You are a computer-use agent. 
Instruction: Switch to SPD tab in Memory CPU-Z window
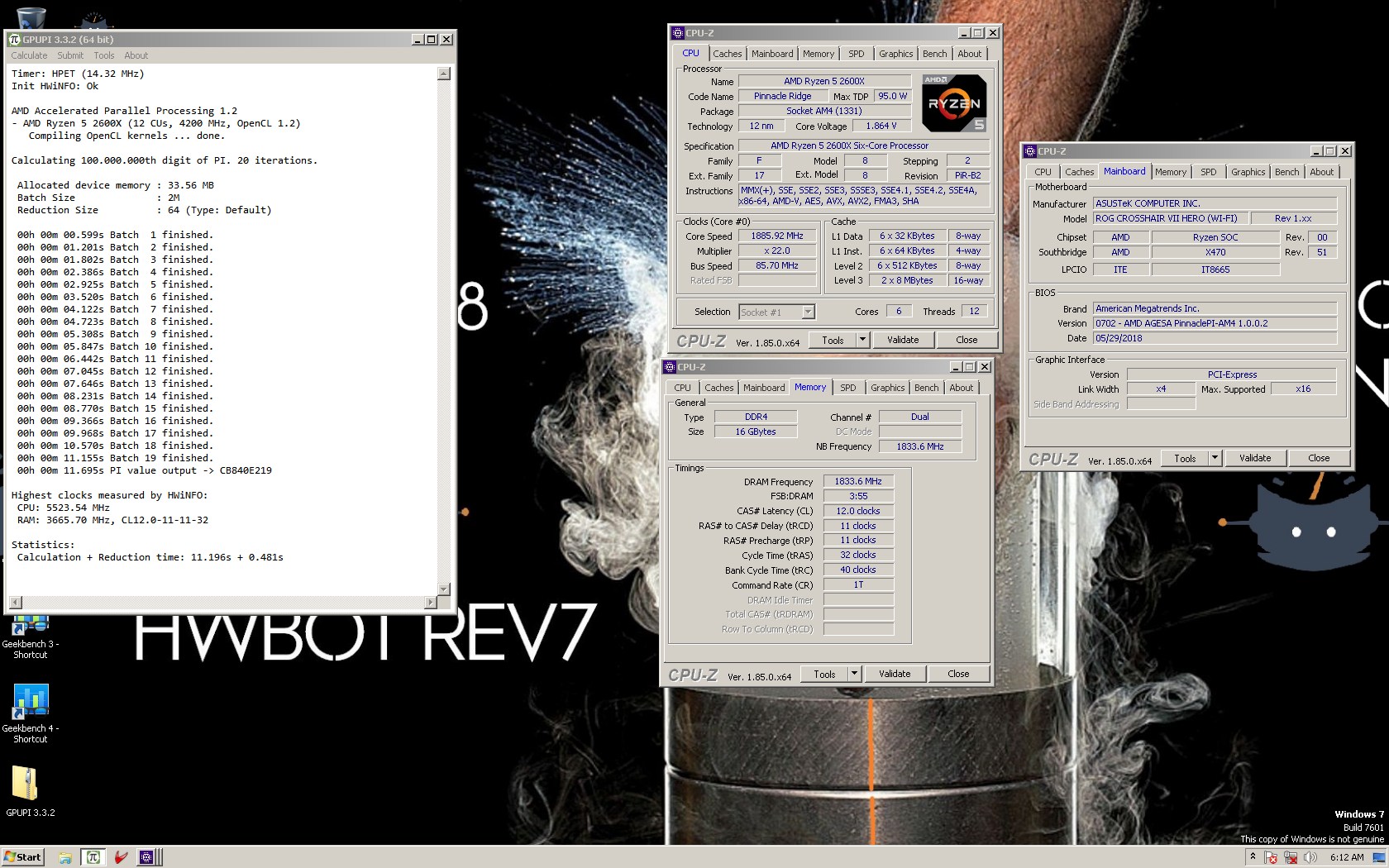[x=848, y=388]
